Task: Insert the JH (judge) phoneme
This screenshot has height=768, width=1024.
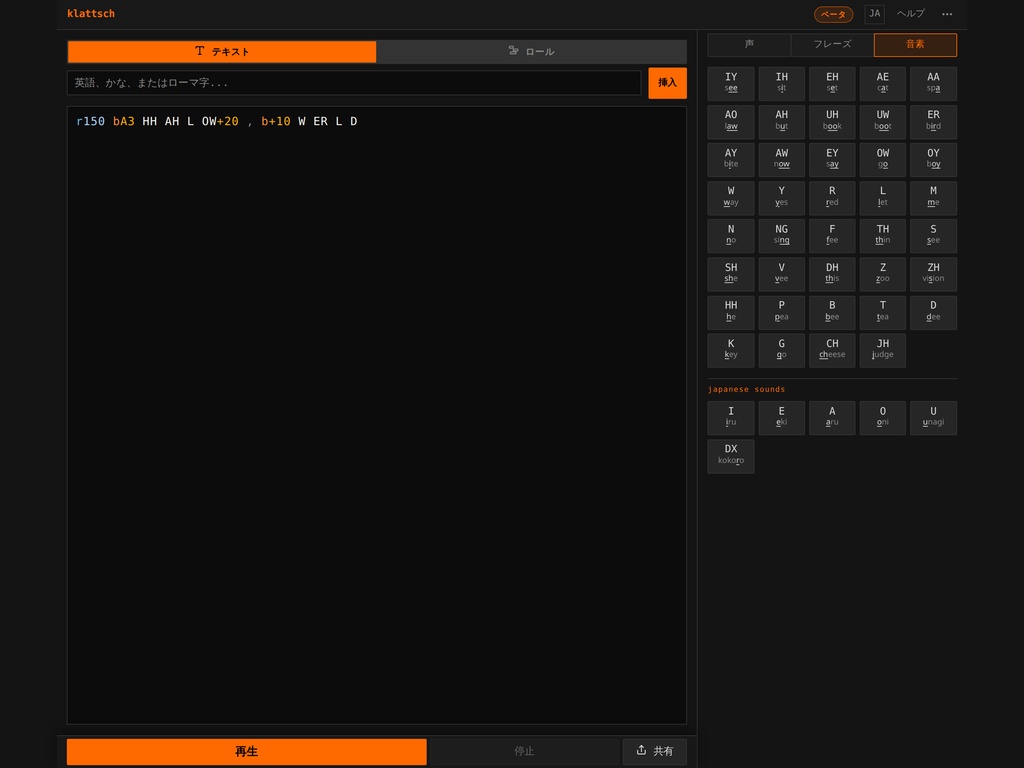Action: pyautogui.click(x=882, y=350)
